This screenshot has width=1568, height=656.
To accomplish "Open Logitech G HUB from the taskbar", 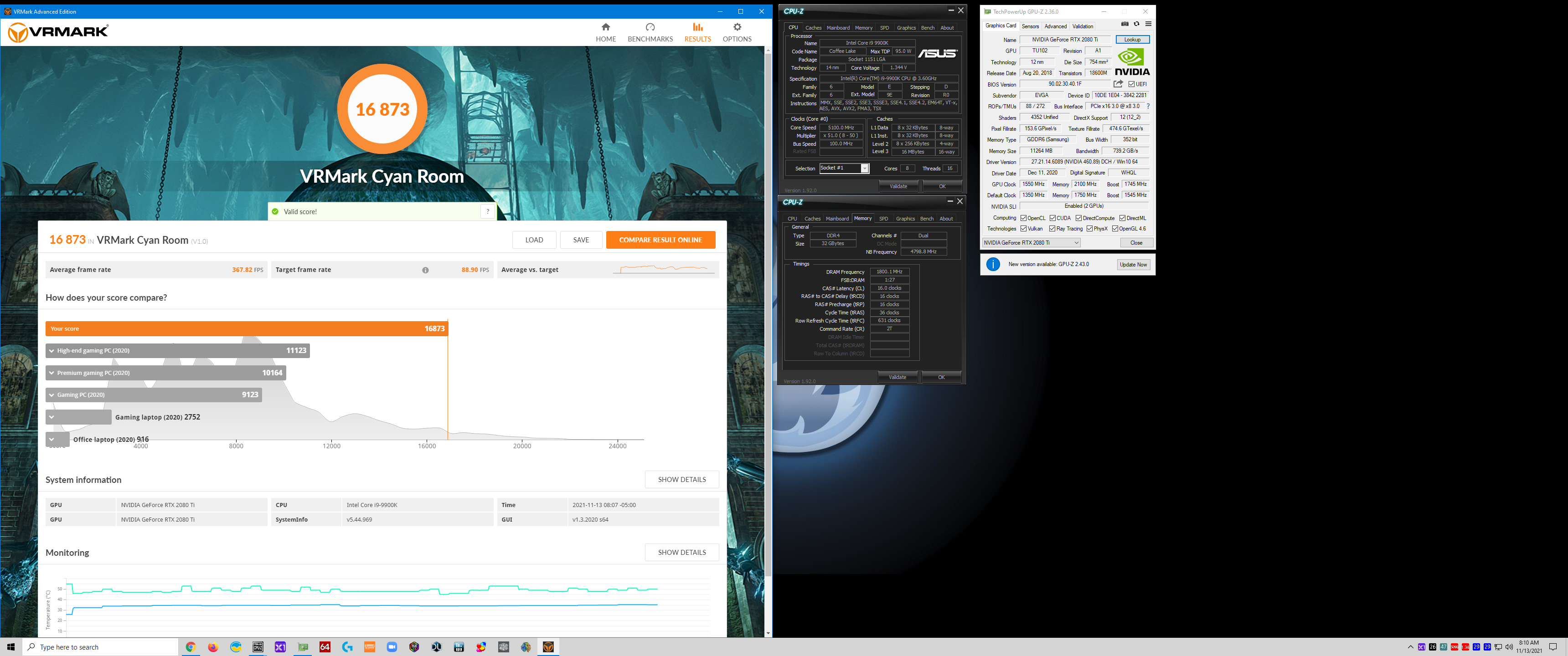I will coord(347,647).
